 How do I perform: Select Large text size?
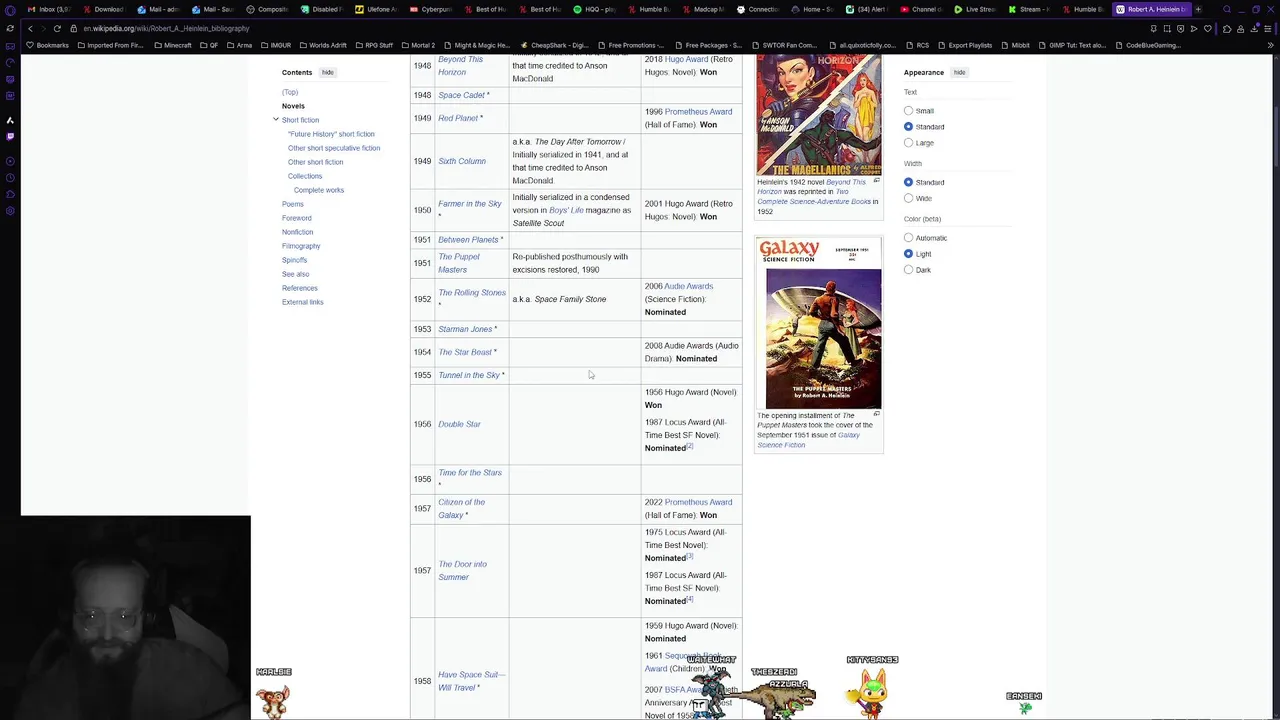909,143
